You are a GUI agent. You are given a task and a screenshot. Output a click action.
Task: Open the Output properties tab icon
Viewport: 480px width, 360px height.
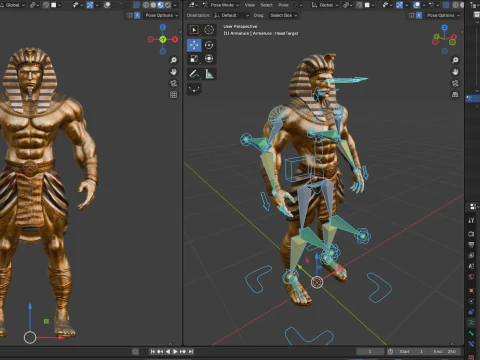(x=471, y=245)
